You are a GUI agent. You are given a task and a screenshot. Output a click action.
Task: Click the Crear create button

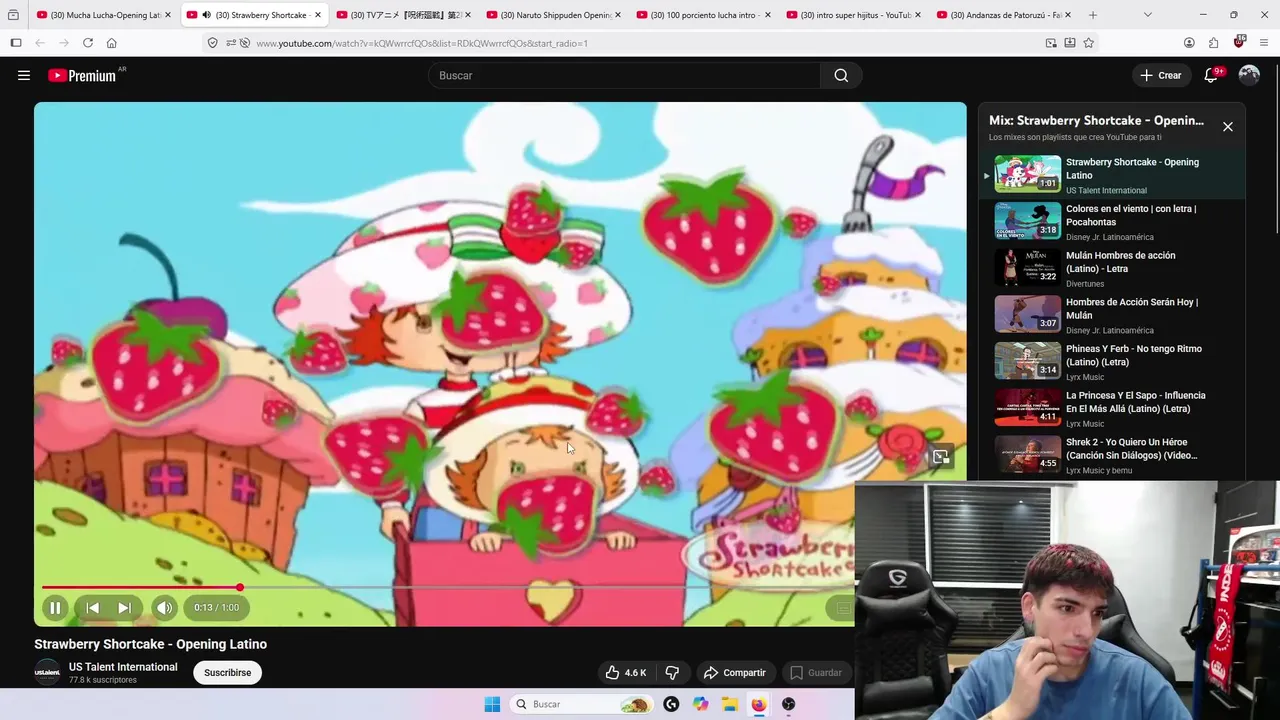tap(1160, 75)
